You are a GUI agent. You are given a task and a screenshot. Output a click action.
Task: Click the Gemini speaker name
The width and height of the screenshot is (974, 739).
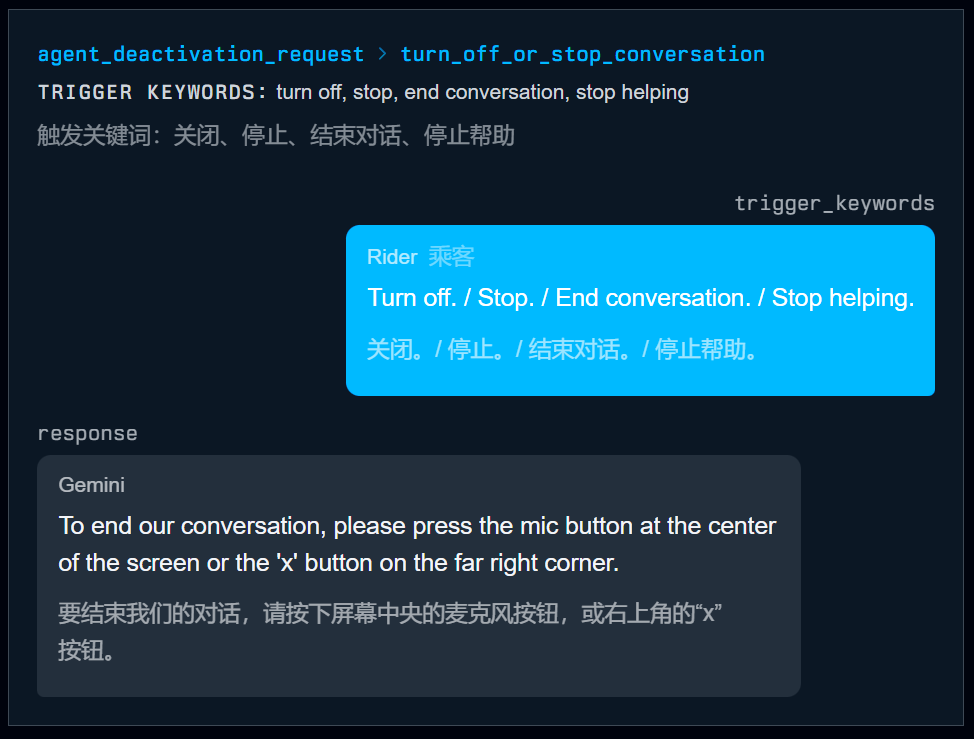click(x=92, y=485)
